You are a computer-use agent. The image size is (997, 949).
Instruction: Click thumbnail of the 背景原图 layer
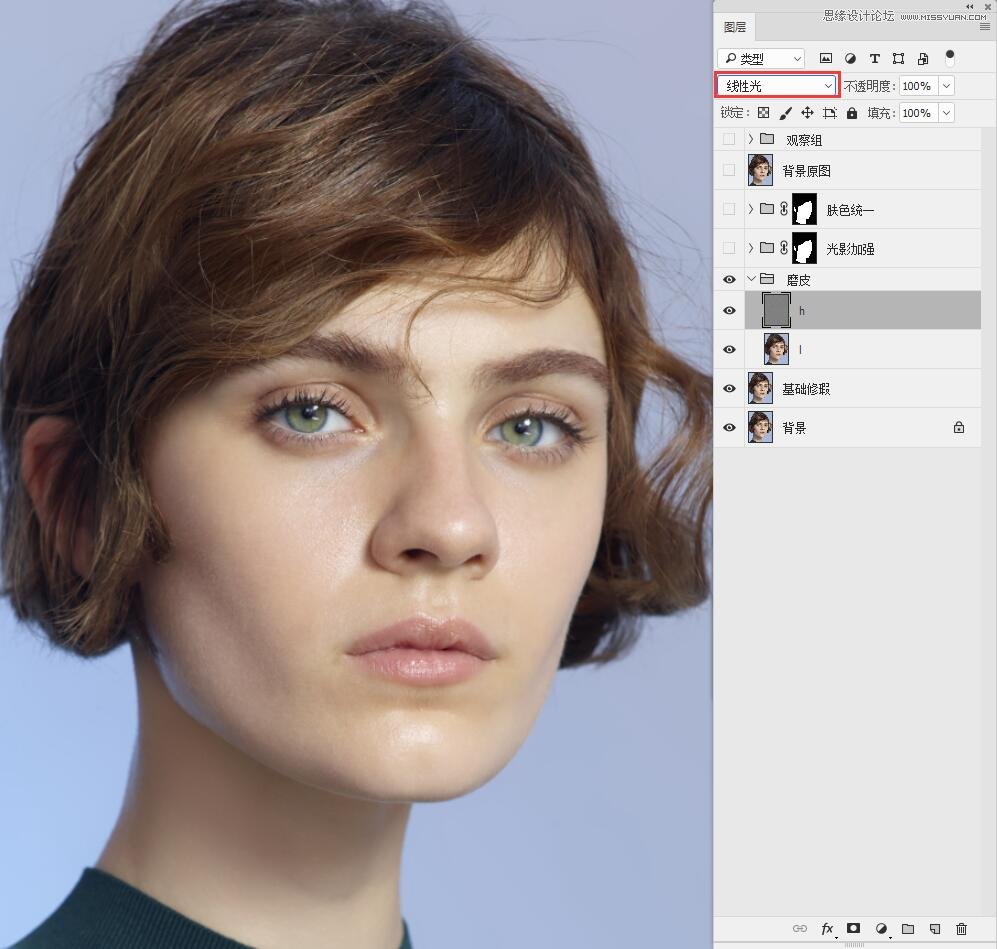point(760,170)
